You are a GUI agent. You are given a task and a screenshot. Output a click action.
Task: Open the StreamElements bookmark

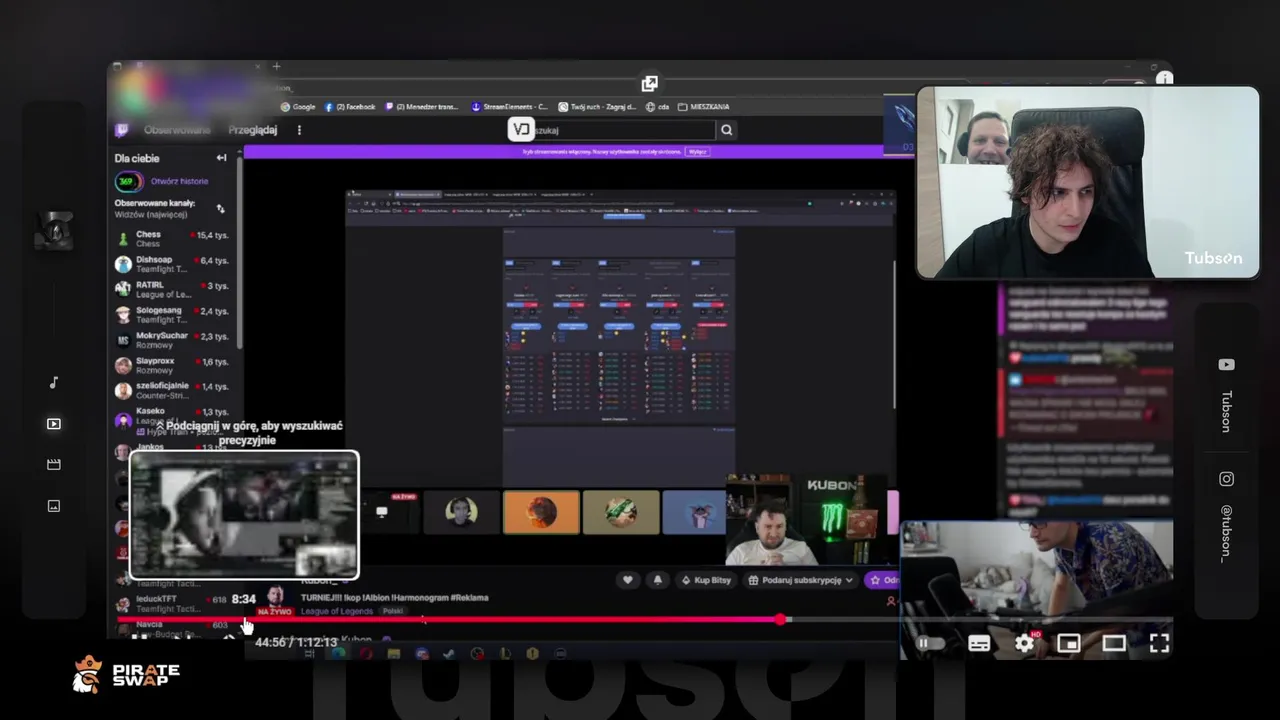tap(509, 107)
